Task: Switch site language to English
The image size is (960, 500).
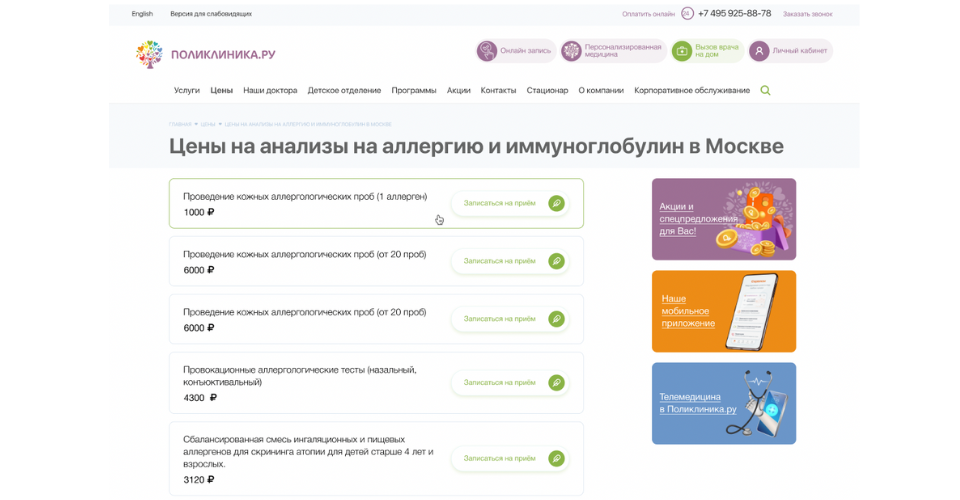Action: coord(142,14)
